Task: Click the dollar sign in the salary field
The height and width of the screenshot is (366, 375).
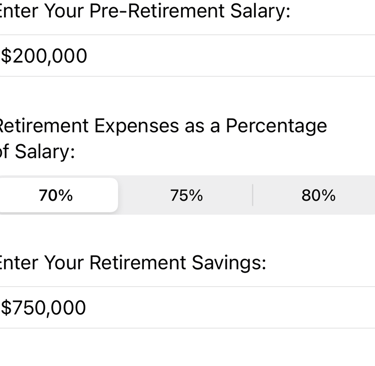Action: pyautogui.click(x=6, y=56)
